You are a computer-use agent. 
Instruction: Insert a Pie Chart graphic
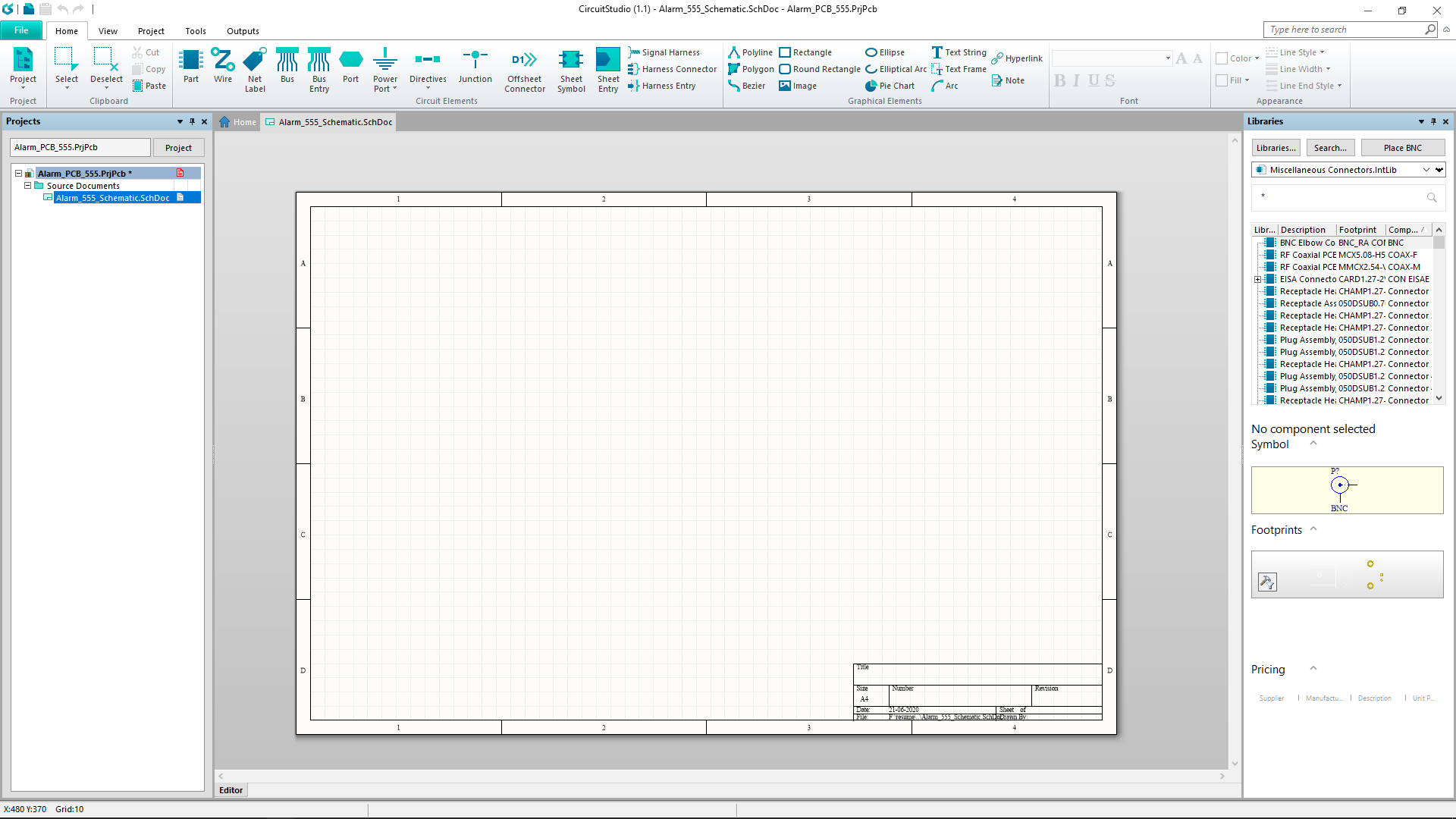890,86
